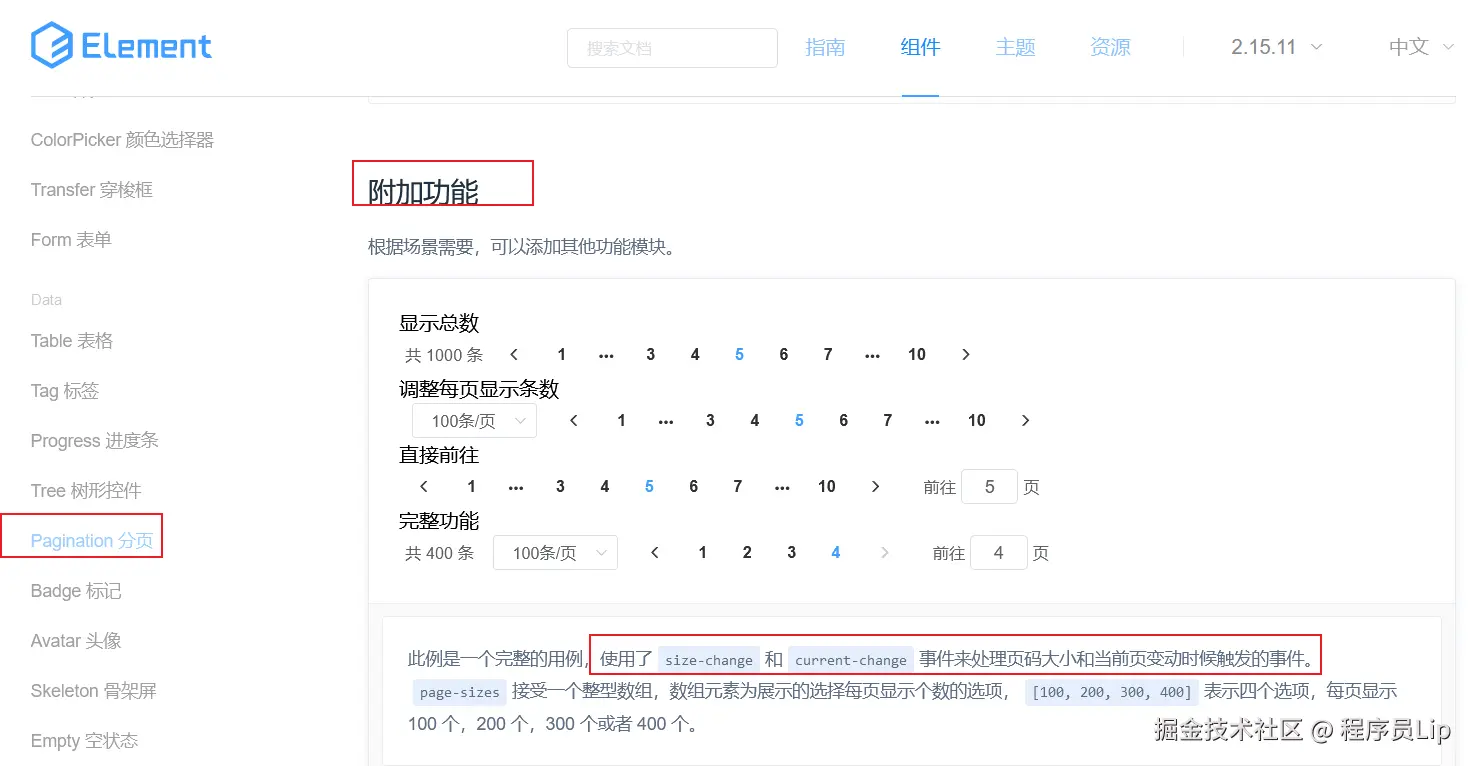The height and width of the screenshot is (766, 1473).
Task: Open Tree 树形控件 in sidebar
Action: tap(86, 491)
